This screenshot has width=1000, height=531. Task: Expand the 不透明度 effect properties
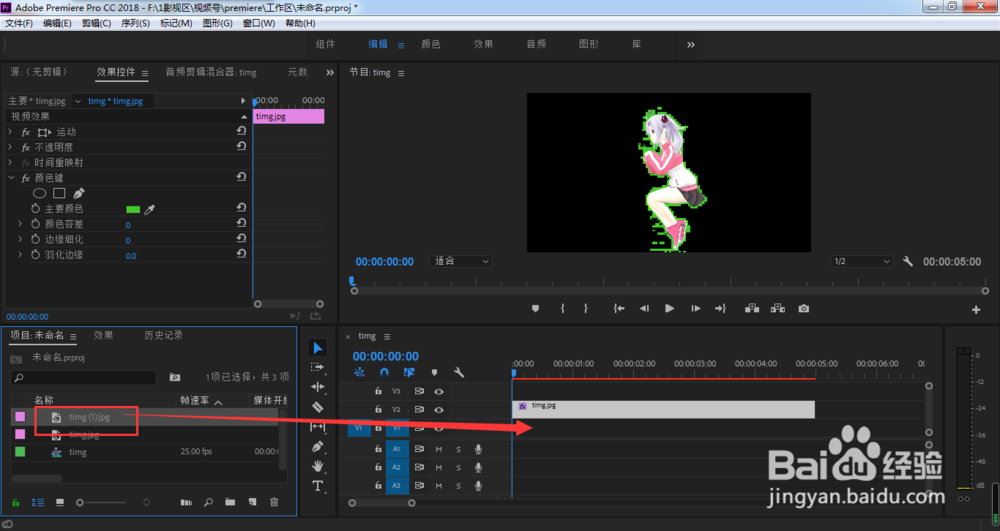10,147
